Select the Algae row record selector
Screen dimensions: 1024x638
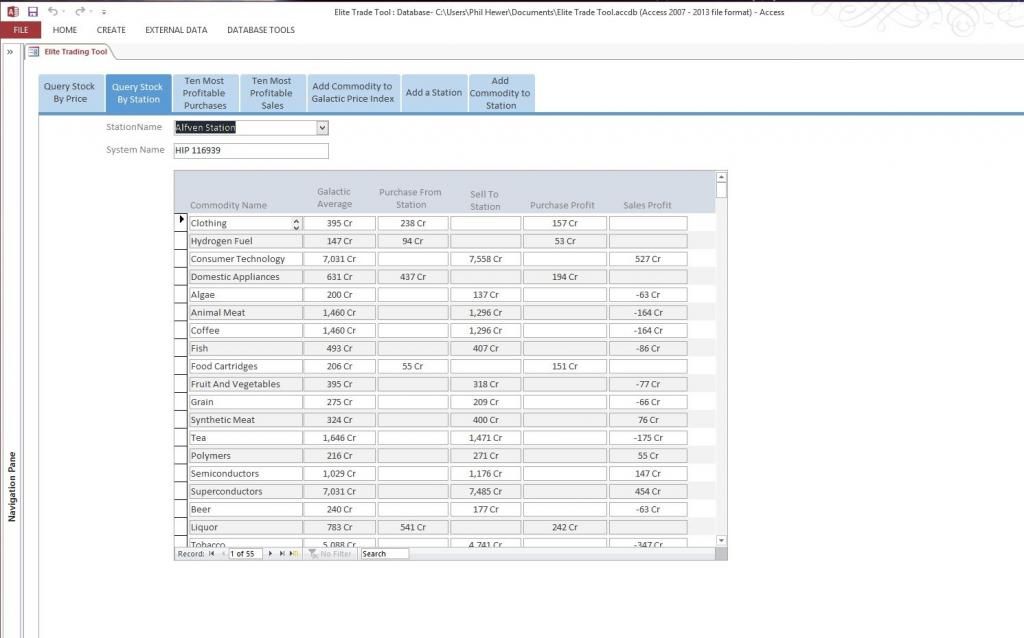(x=181, y=295)
